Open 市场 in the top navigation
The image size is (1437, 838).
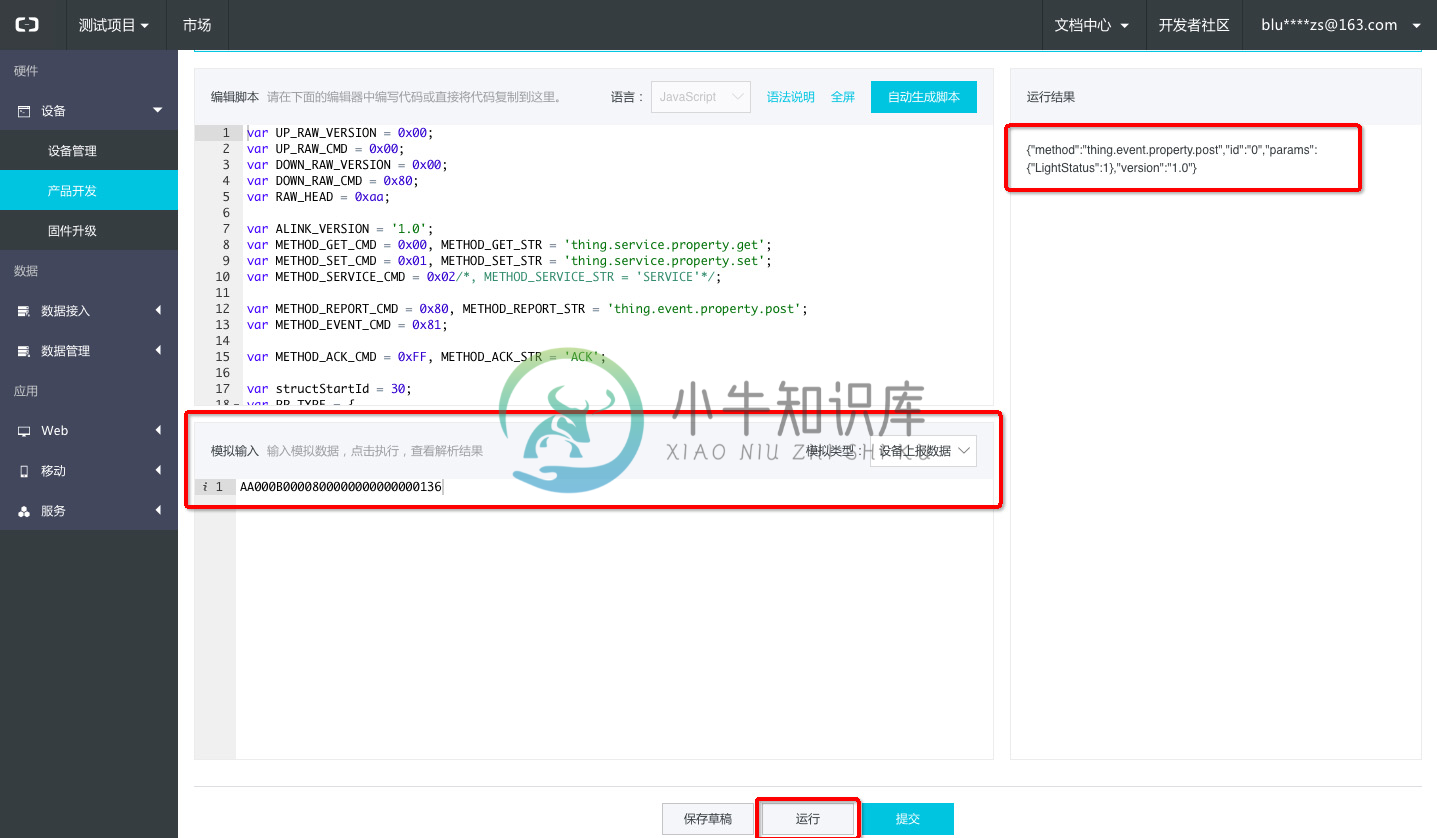[197, 25]
